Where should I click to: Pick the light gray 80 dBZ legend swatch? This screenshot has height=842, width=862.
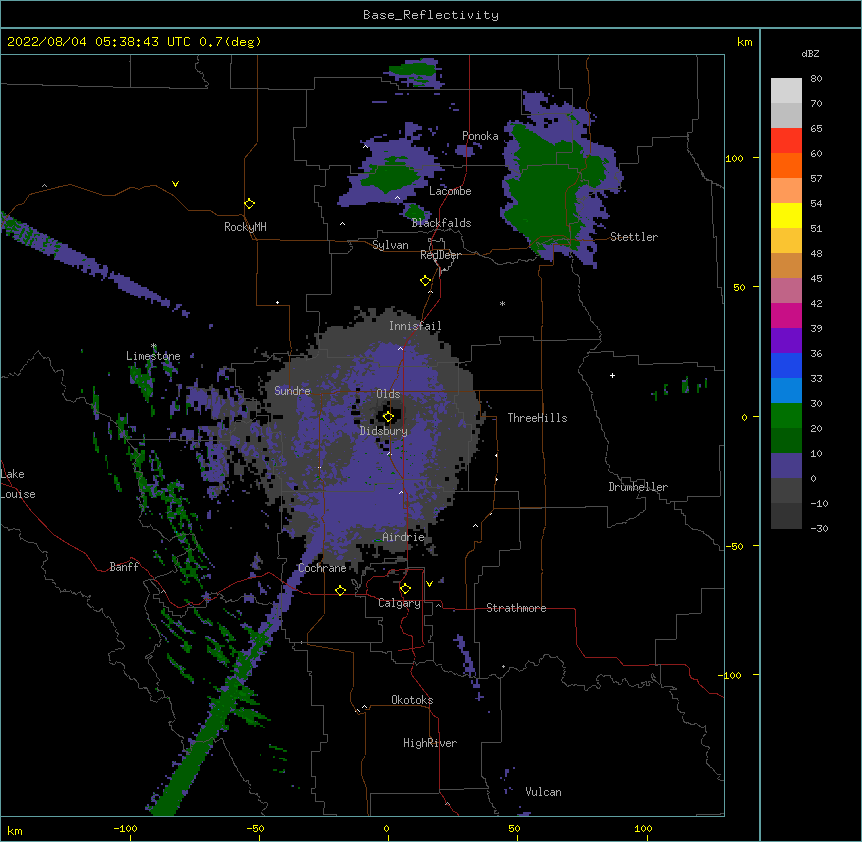click(786, 91)
